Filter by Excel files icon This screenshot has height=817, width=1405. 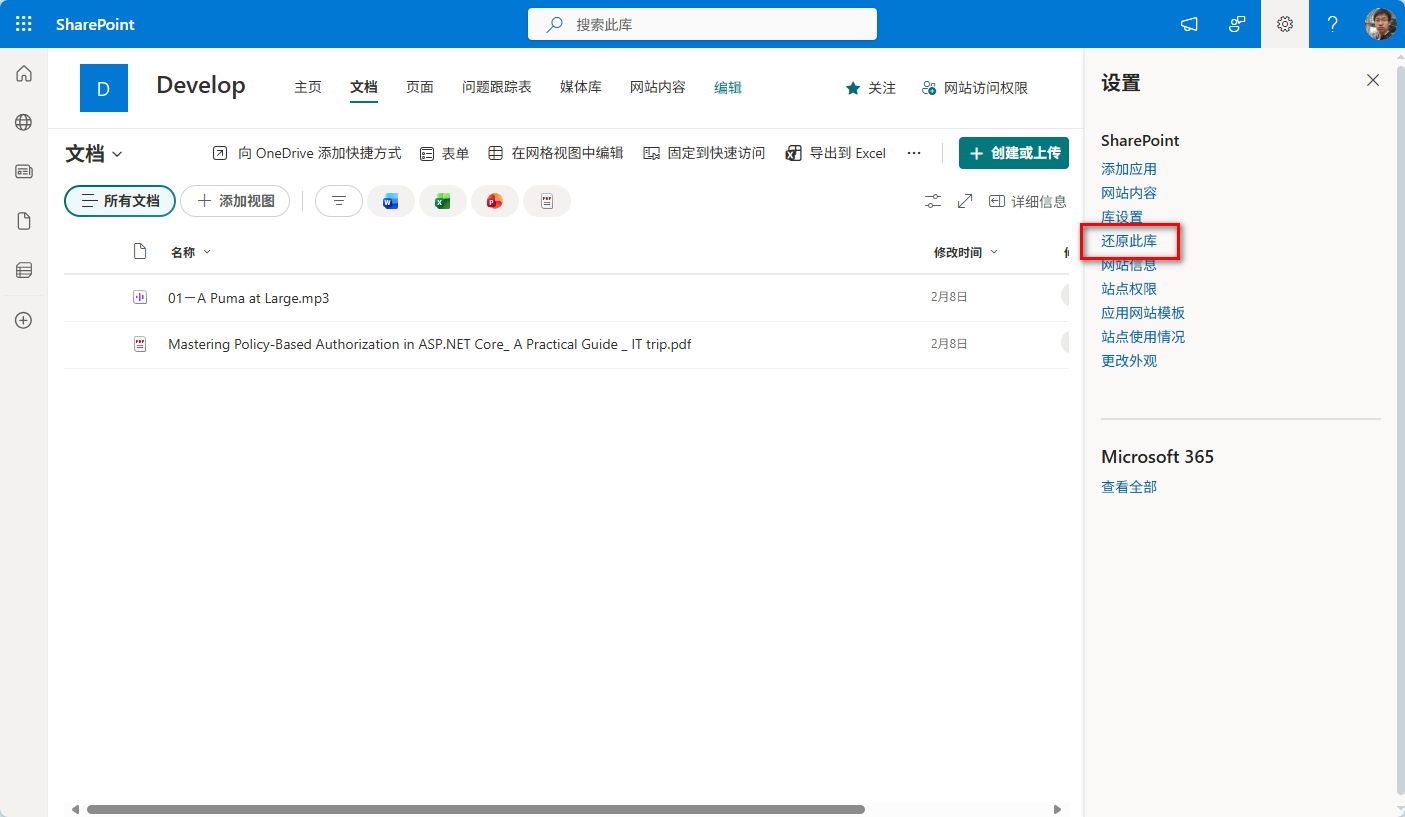tap(443, 201)
